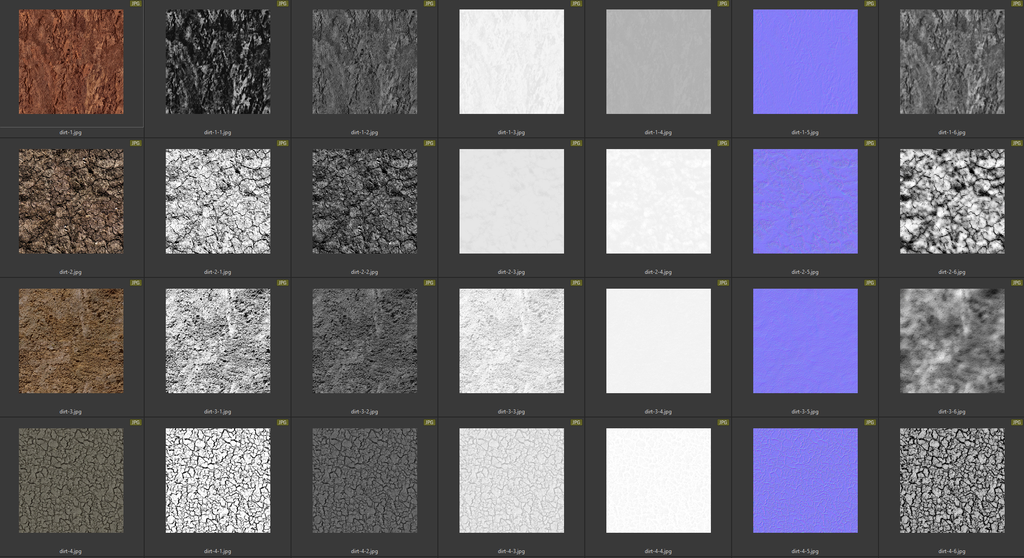The width and height of the screenshot is (1024, 558).
Task: Select the dirt-1-5.jpg purple normal map
Action: pos(805,62)
